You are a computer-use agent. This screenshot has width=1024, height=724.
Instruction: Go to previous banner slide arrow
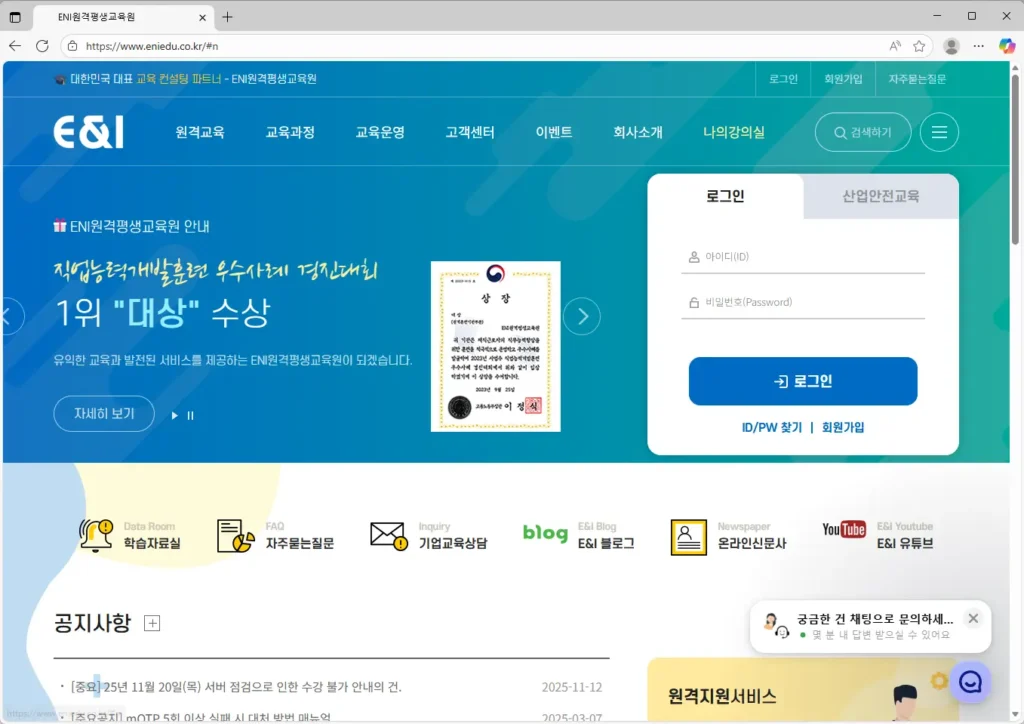[9, 317]
